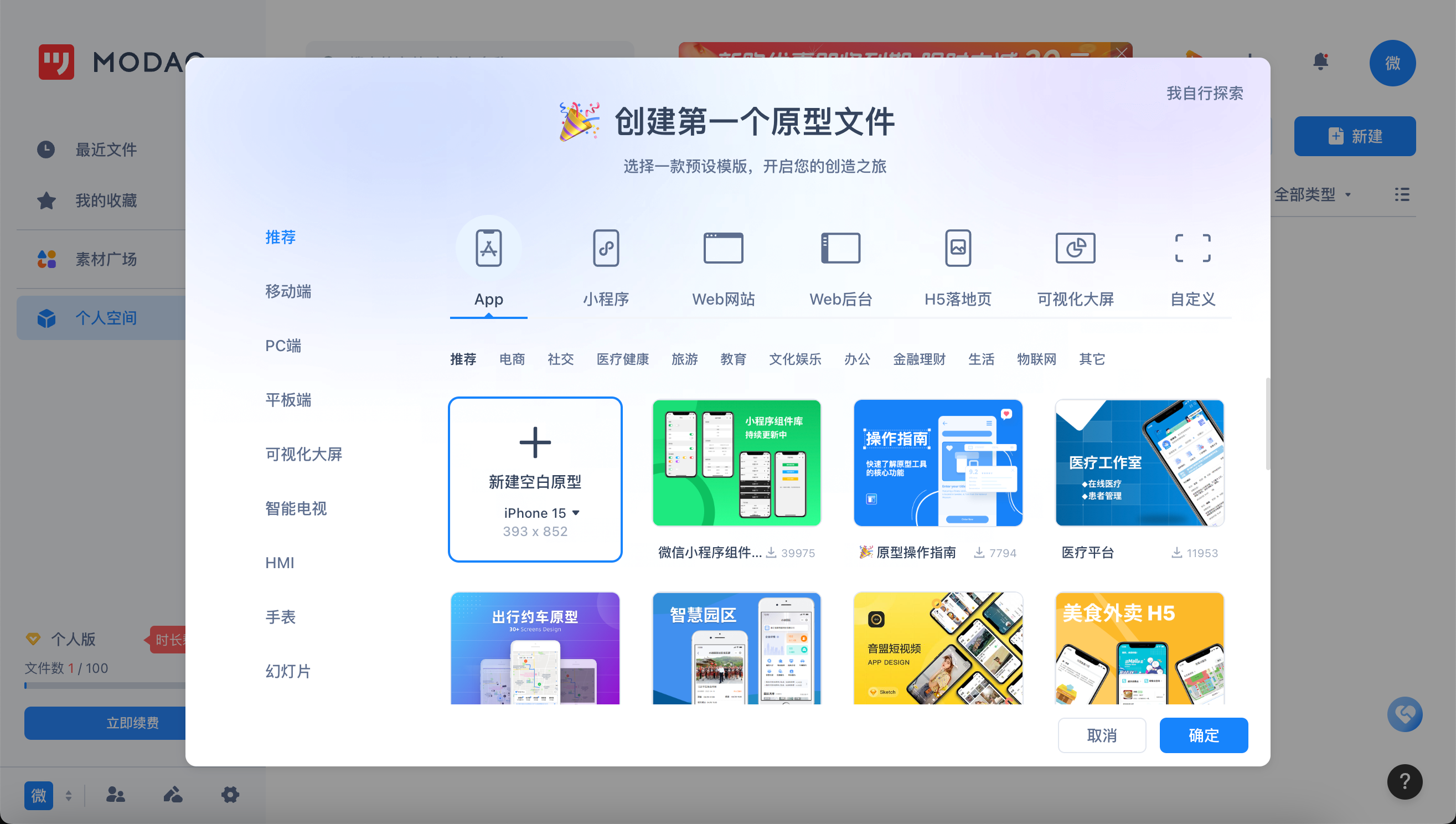Select the 原型操作指南 template thumbnail
1456x824 pixels.
[938, 463]
